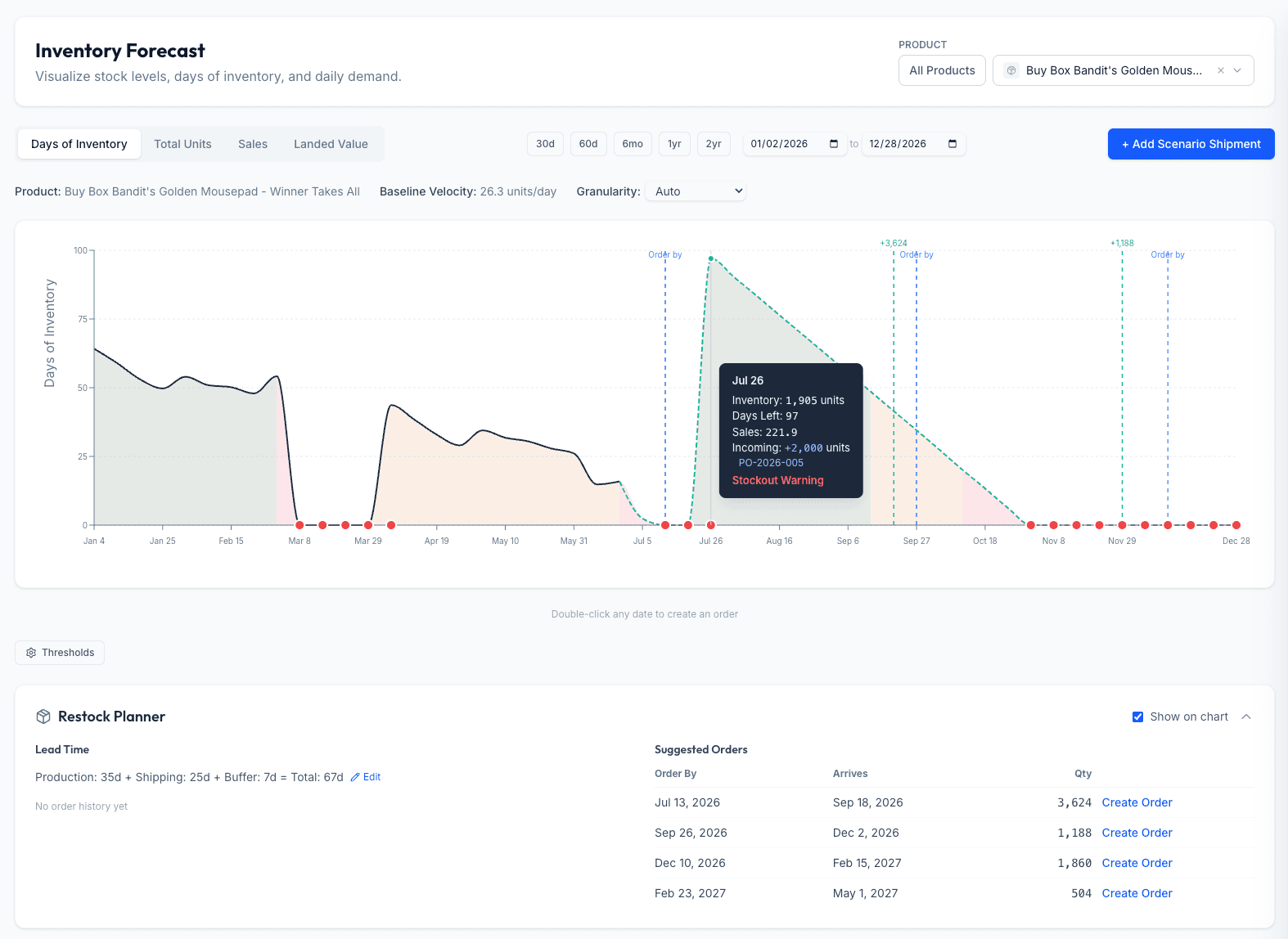Open the start date calendar picker icon
Image resolution: width=1288 pixels, height=939 pixels.
[834, 144]
